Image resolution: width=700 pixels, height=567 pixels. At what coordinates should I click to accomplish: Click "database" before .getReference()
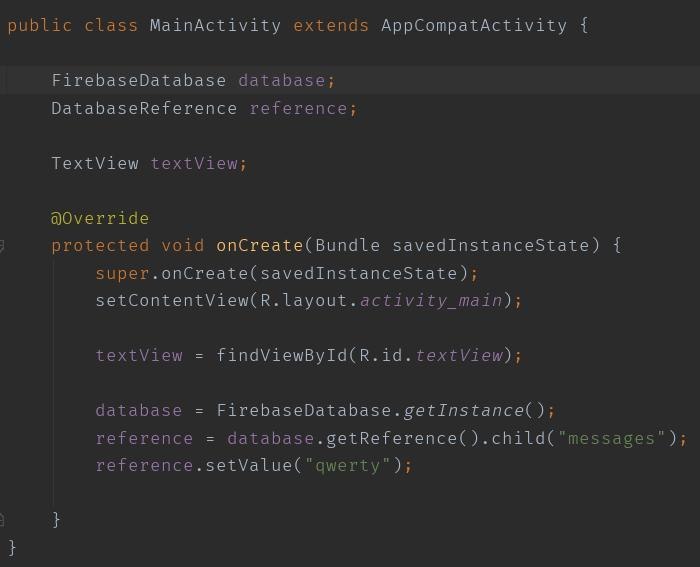coord(271,438)
